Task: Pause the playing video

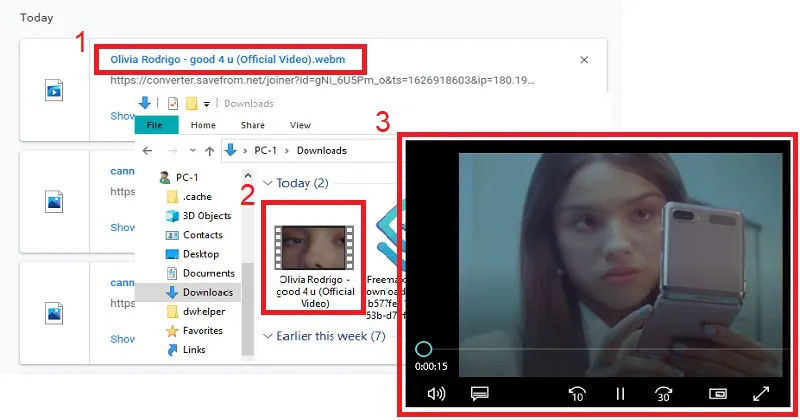Action: pos(620,393)
